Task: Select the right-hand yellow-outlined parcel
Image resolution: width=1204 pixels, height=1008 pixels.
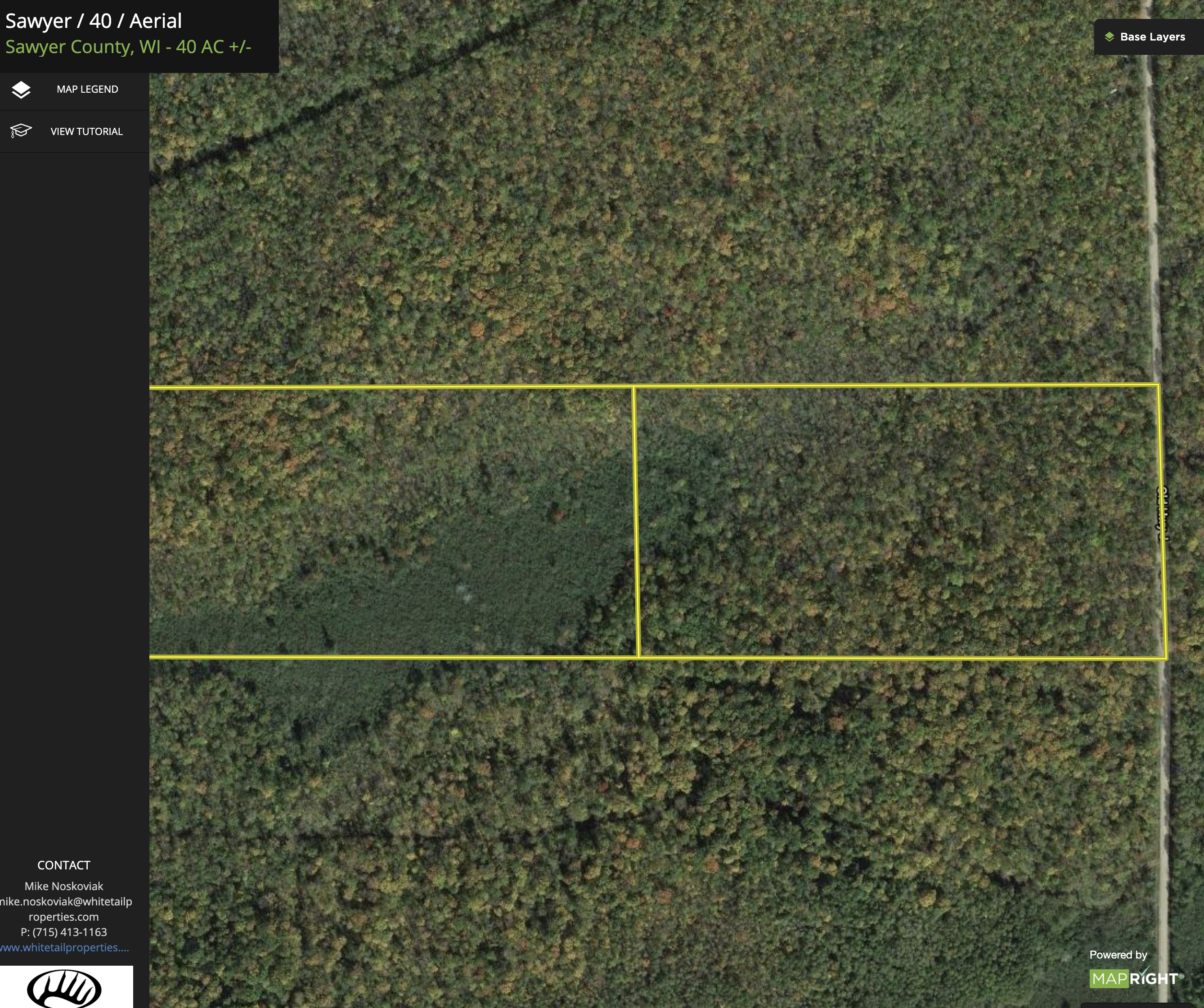Action: point(900,522)
